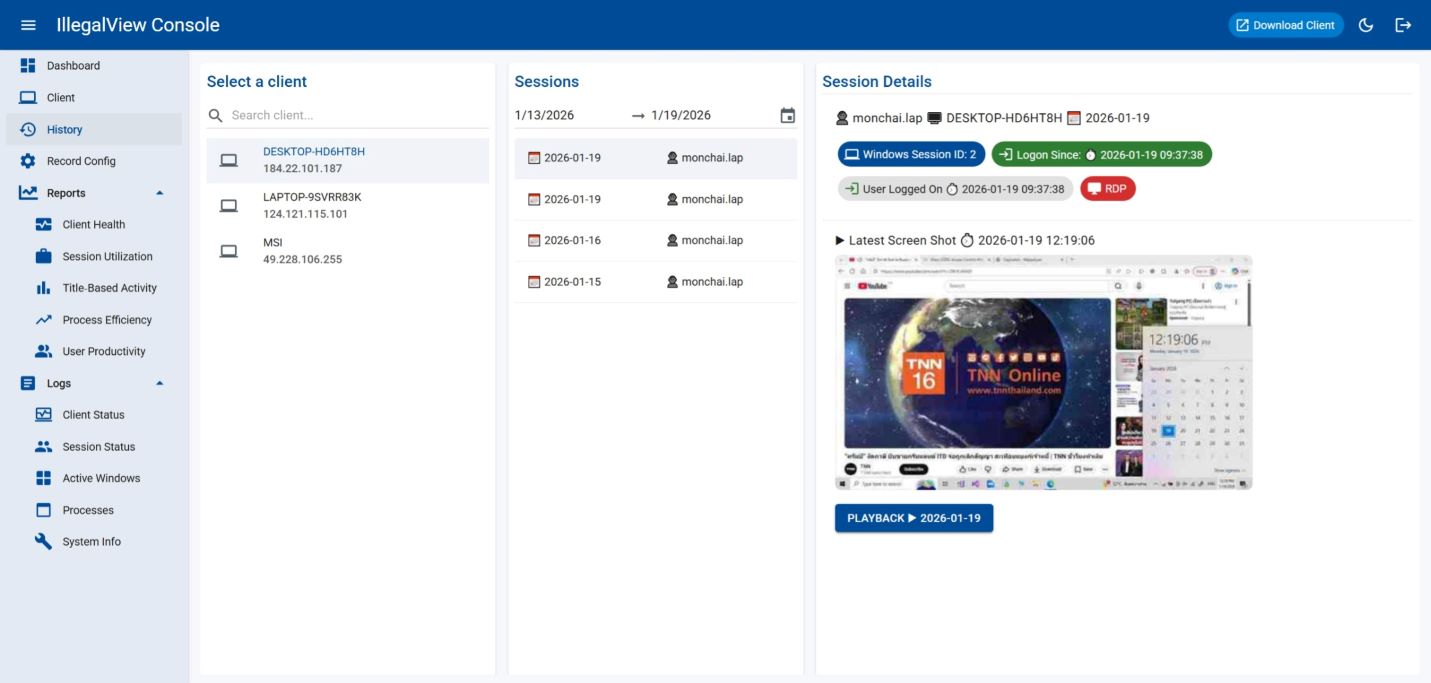This screenshot has width=1431, height=683.
Task: Open the latest screenshot thumbnail
Action: click(x=1043, y=372)
